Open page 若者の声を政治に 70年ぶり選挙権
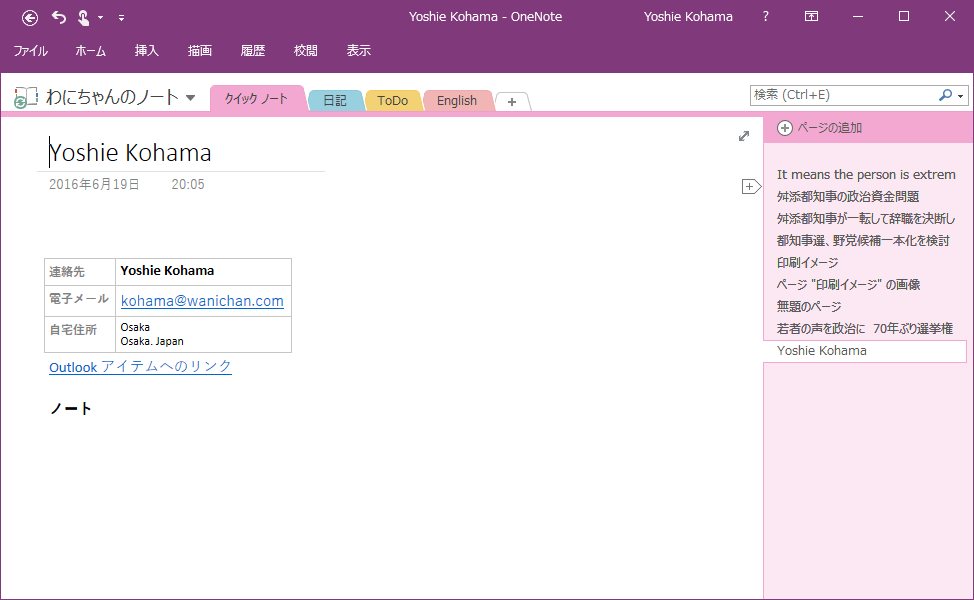This screenshot has height=600, width=974. (x=865, y=329)
